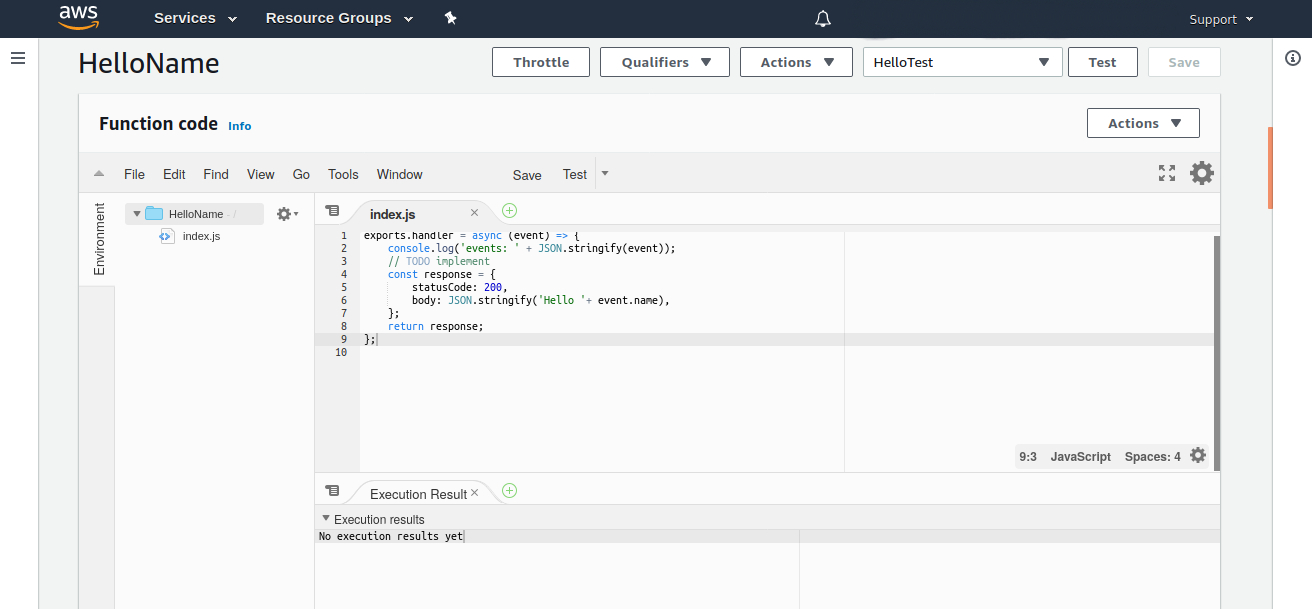Open the Qualifiers dropdown
The height and width of the screenshot is (609, 1312).
(666, 62)
